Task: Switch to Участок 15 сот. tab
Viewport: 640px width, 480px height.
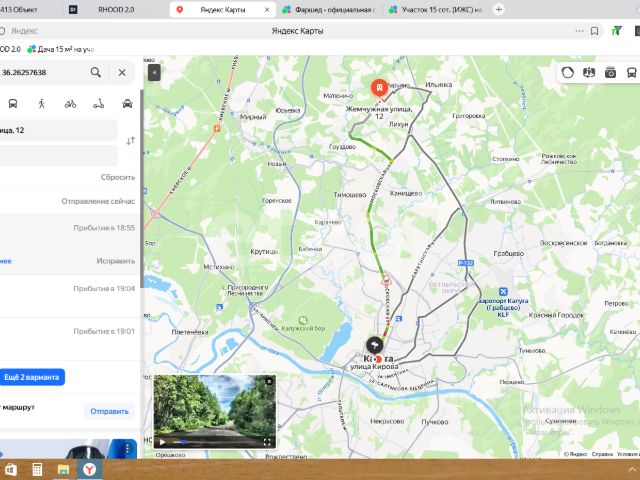Action: 436,9
